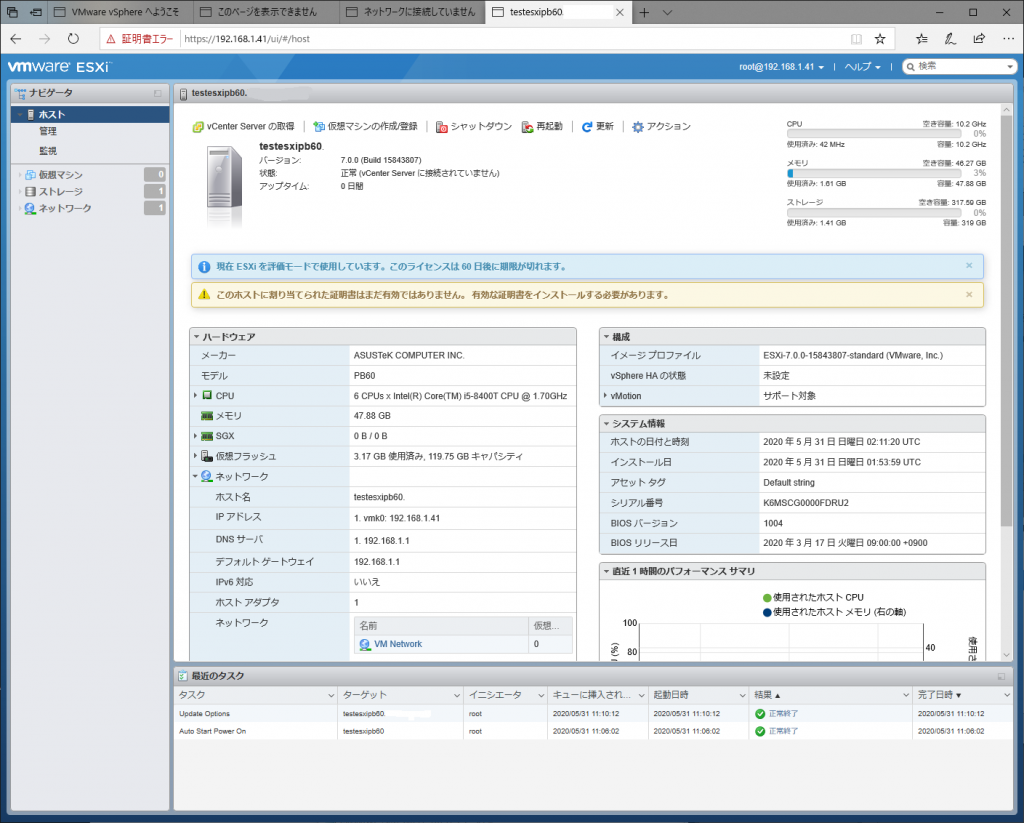
Task: Go back with the browser arrow
Action: pos(16,39)
